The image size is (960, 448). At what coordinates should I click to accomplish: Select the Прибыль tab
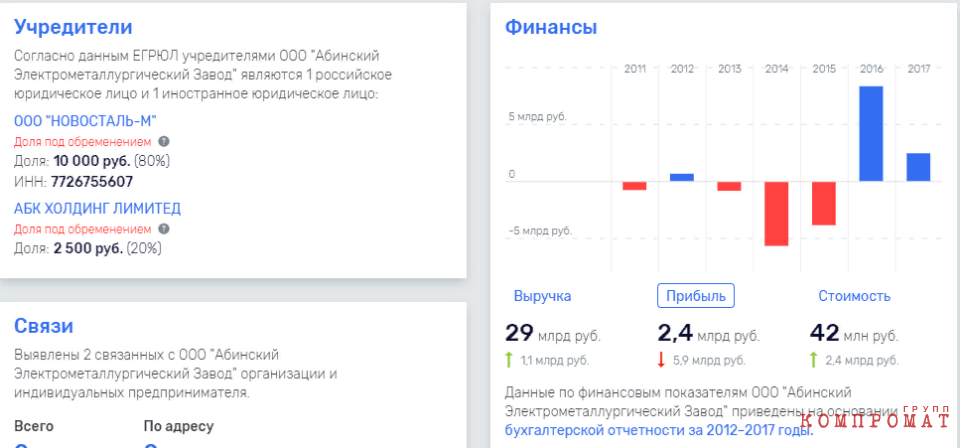696,296
